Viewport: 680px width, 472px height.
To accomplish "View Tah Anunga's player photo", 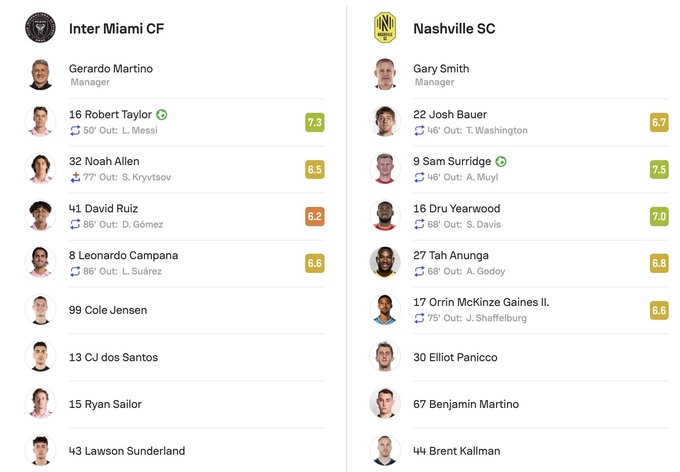I will pos(385,263).
